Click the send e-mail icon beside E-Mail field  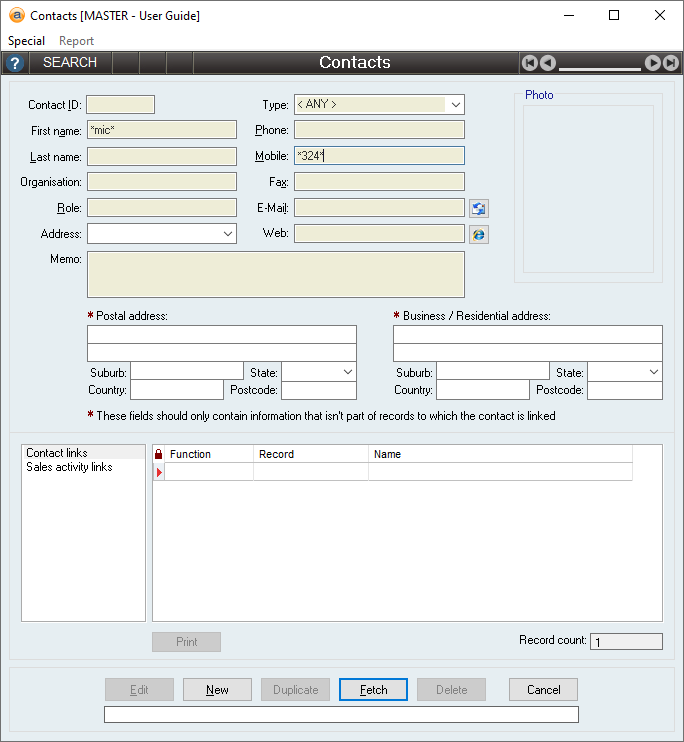[x=479, y=208]
